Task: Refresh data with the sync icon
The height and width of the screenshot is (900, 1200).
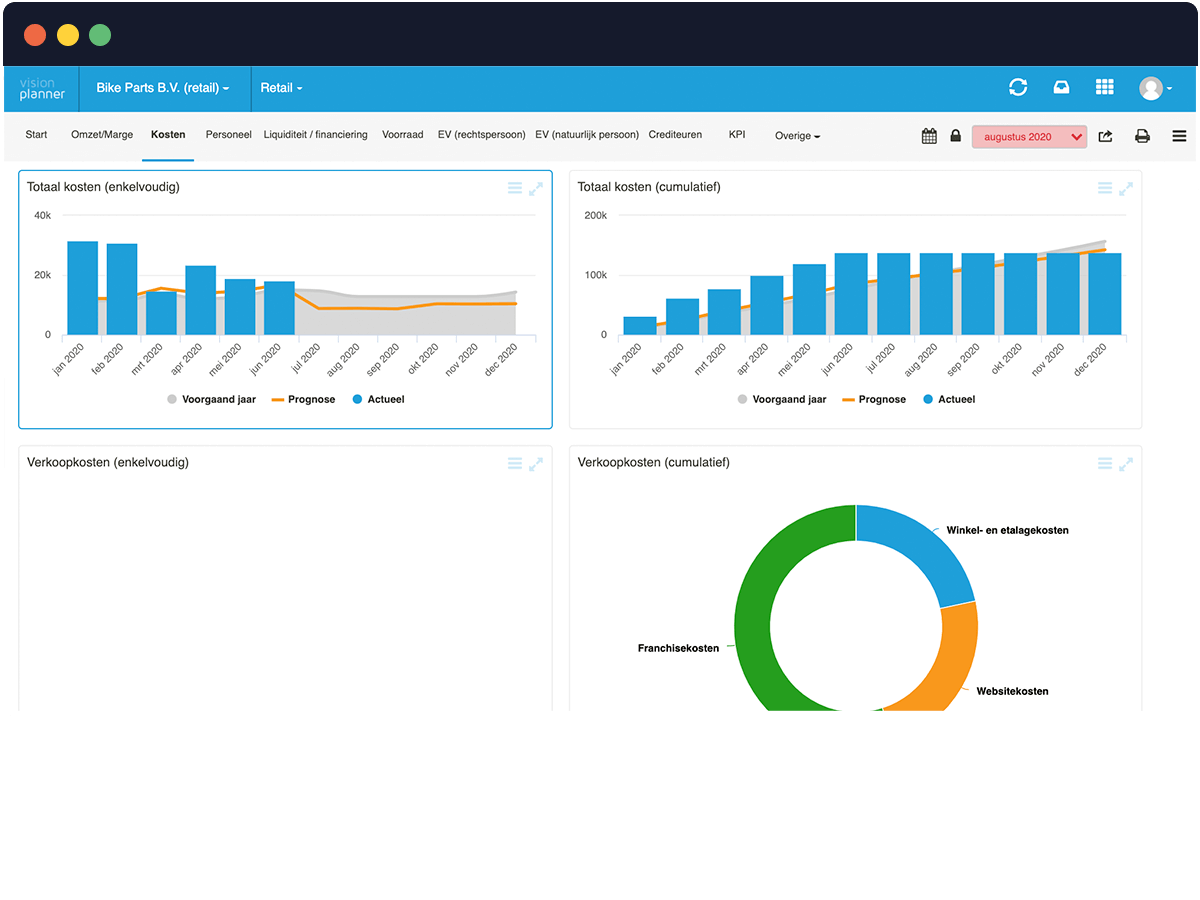Action: (1018, 88)
